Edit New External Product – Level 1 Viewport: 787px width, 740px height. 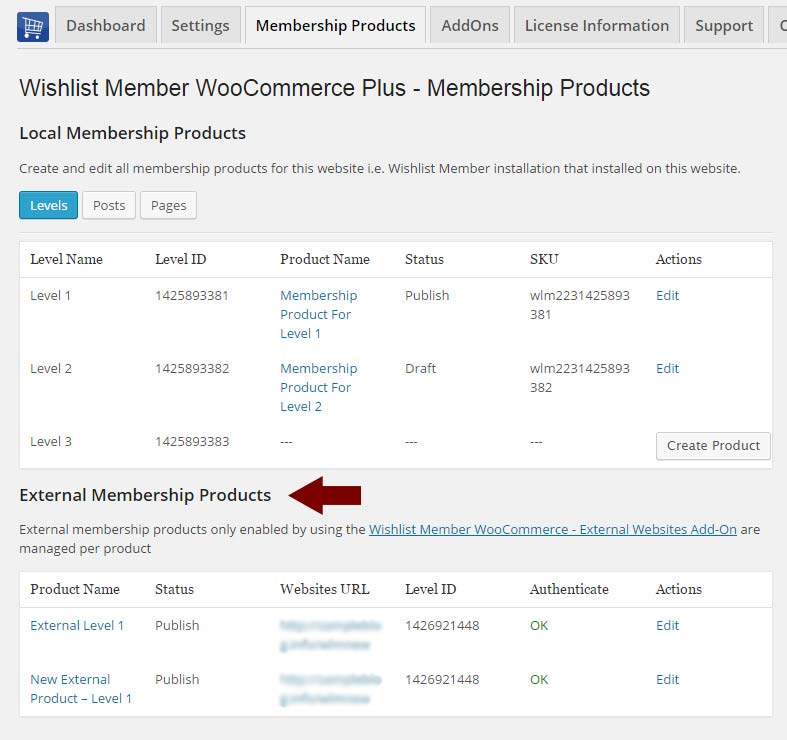pos(668,679)
